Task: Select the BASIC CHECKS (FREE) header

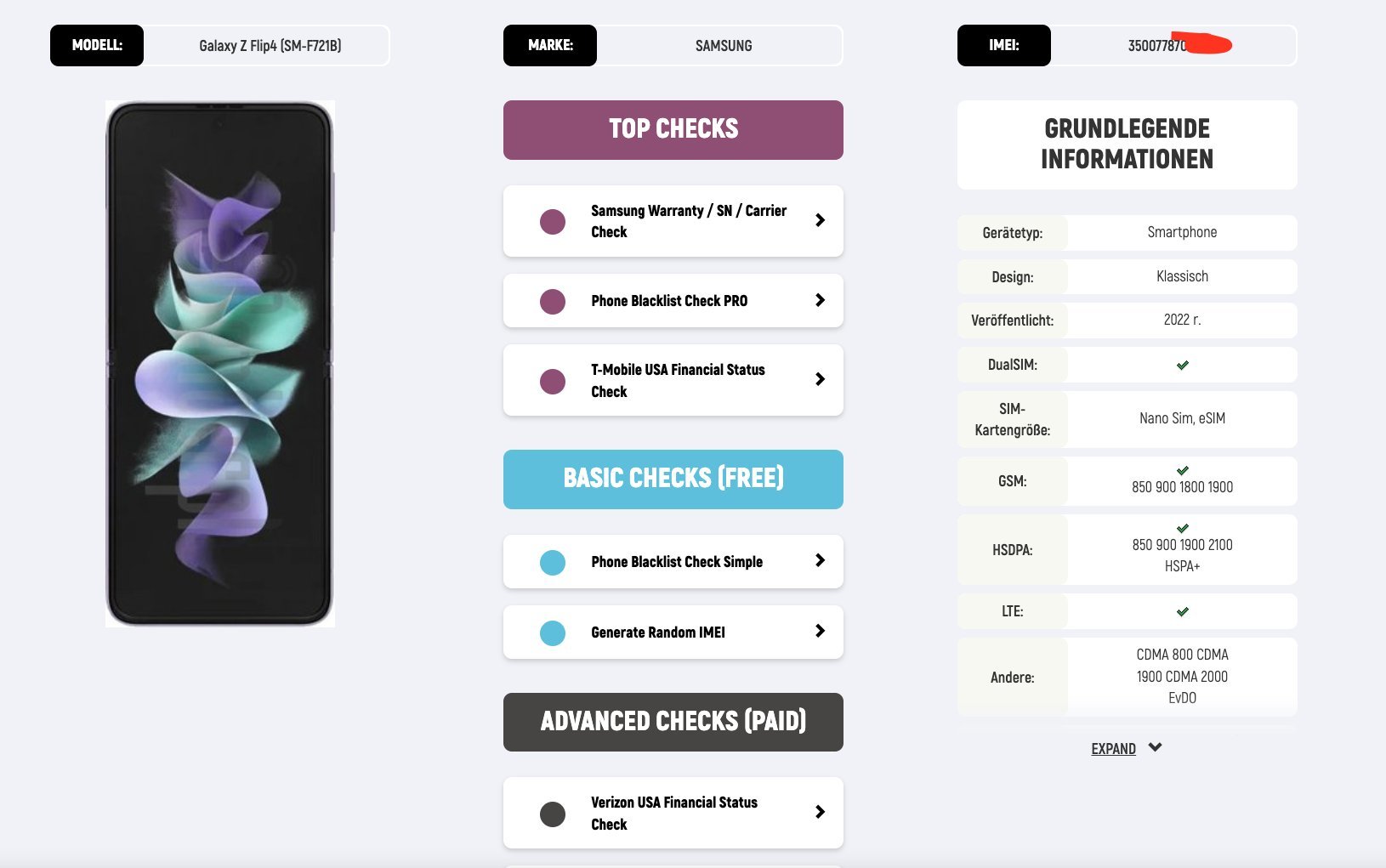Action: tap(673, 479)
